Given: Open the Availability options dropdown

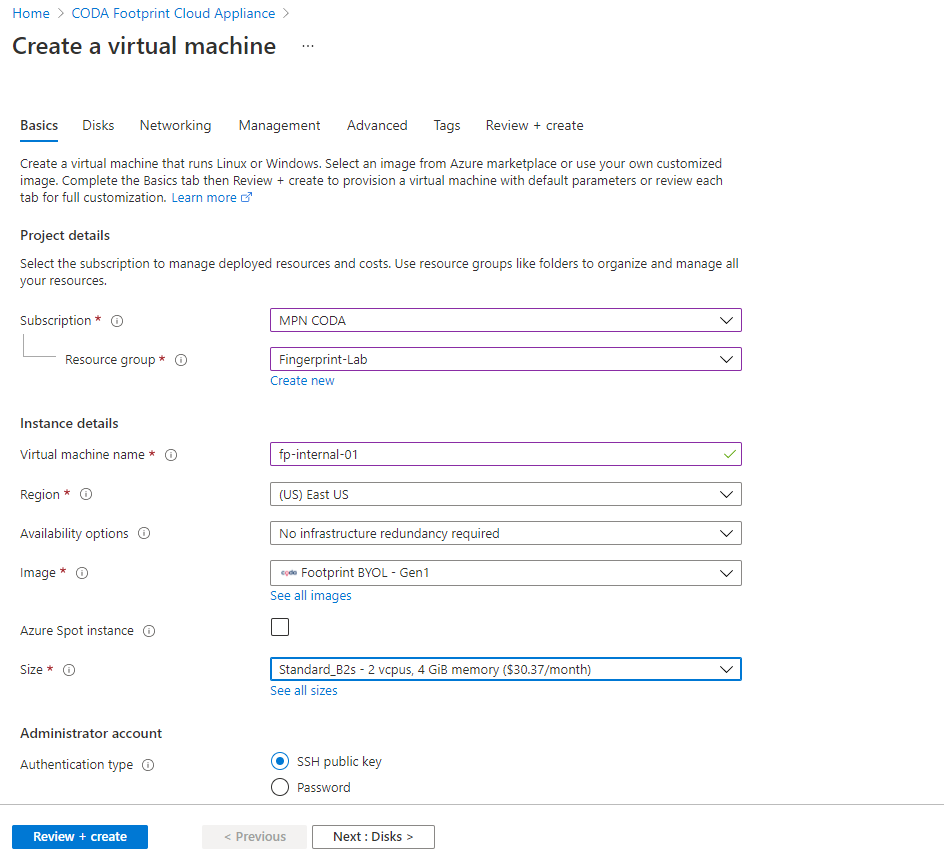Looking at the screenshot, I should [x=506, y=533].
